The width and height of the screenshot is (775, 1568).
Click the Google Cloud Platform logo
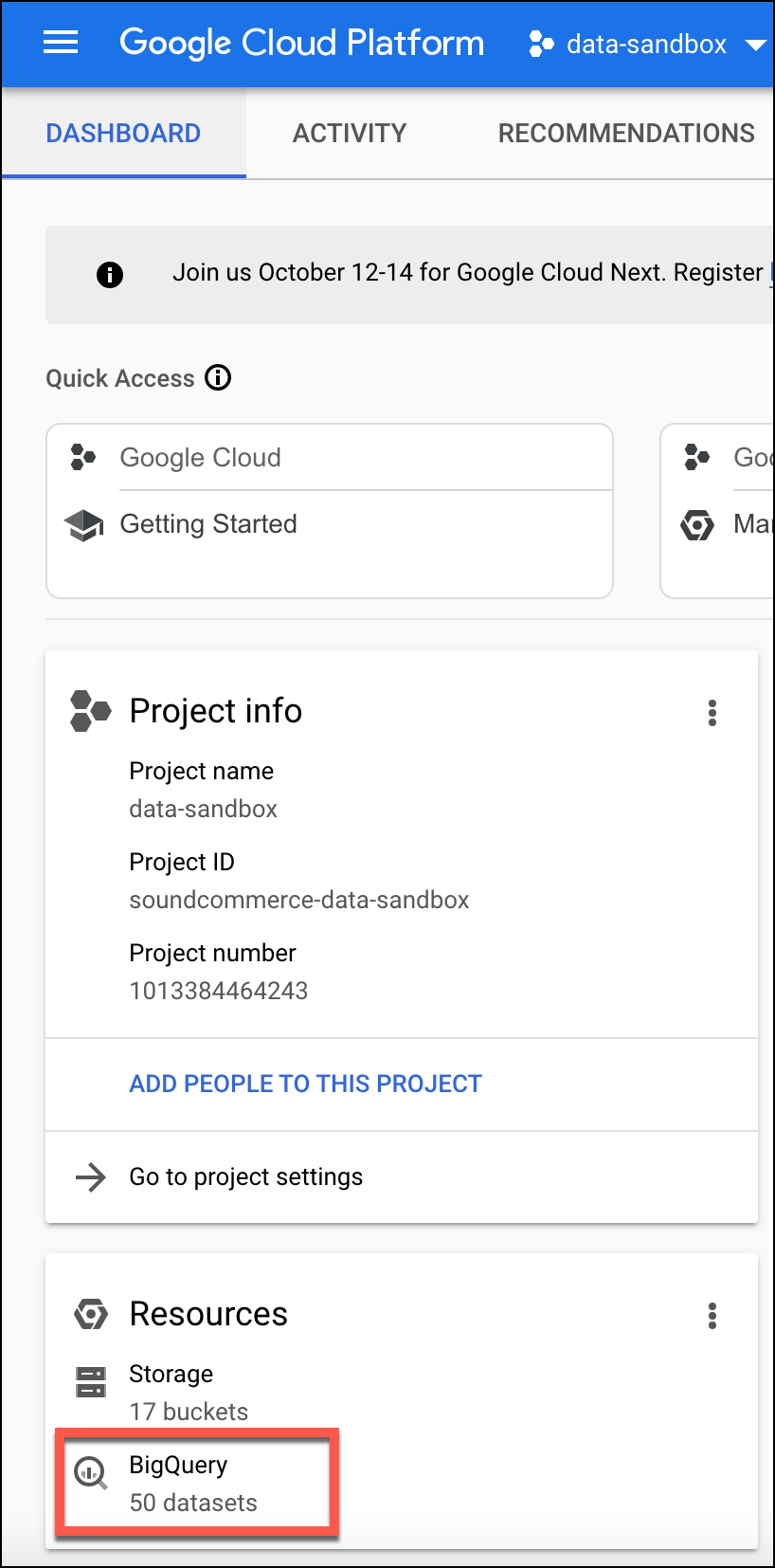(301, 44)
